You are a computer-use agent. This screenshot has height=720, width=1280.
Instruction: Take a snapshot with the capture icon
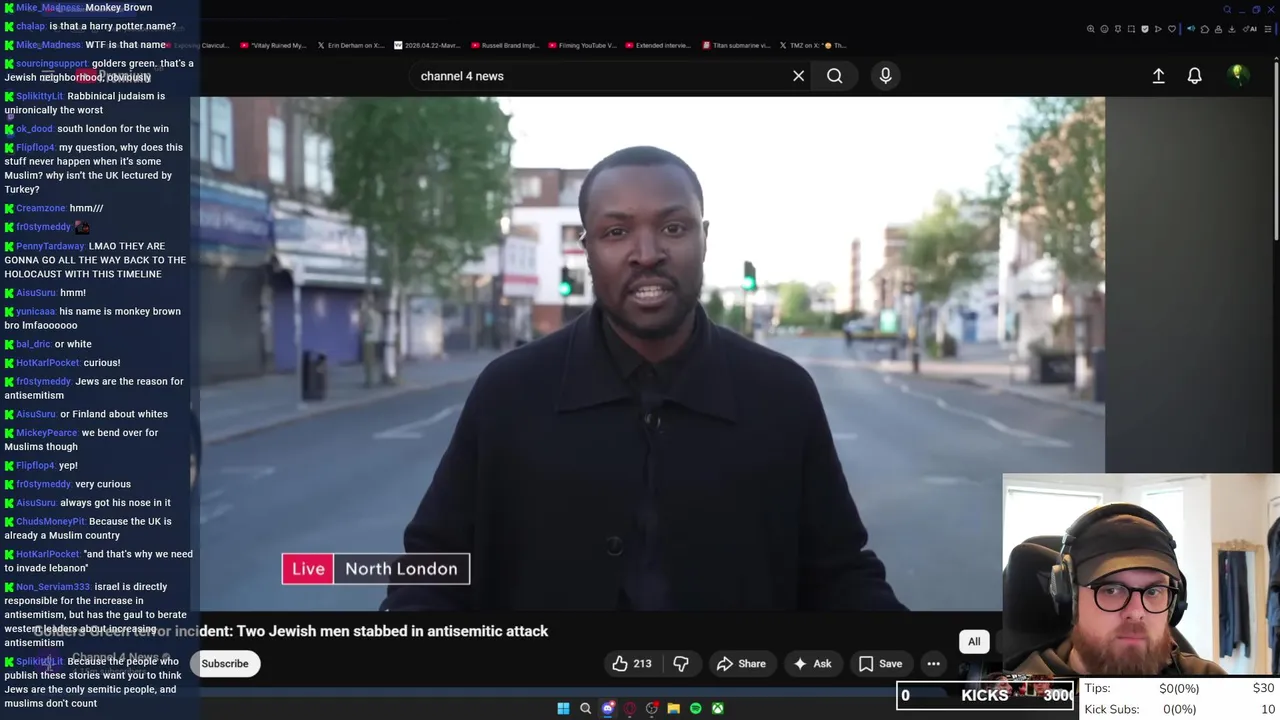pyautogui.click(x=1131, y=29)
